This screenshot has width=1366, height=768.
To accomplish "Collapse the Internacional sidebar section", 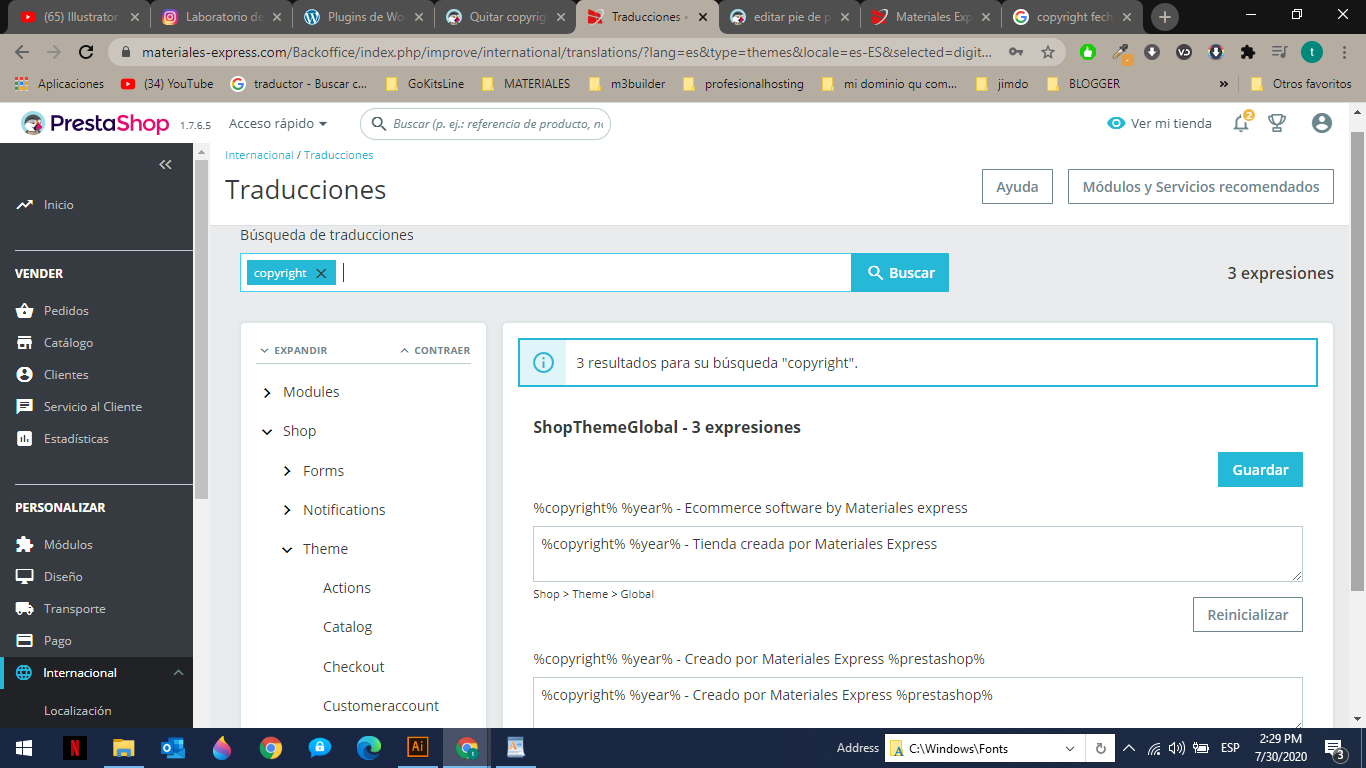I will 178,673.
